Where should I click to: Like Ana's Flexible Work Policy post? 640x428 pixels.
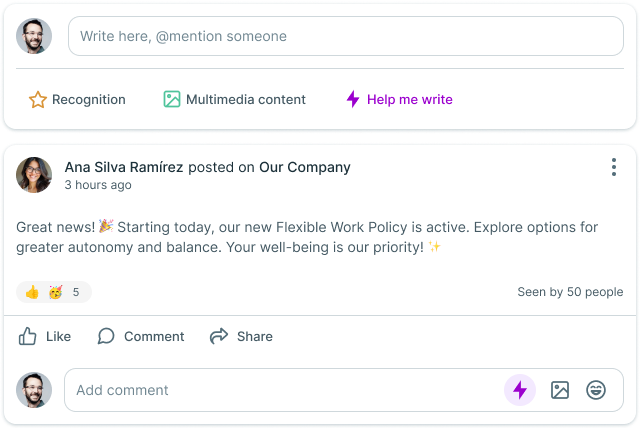coord(45,336)
